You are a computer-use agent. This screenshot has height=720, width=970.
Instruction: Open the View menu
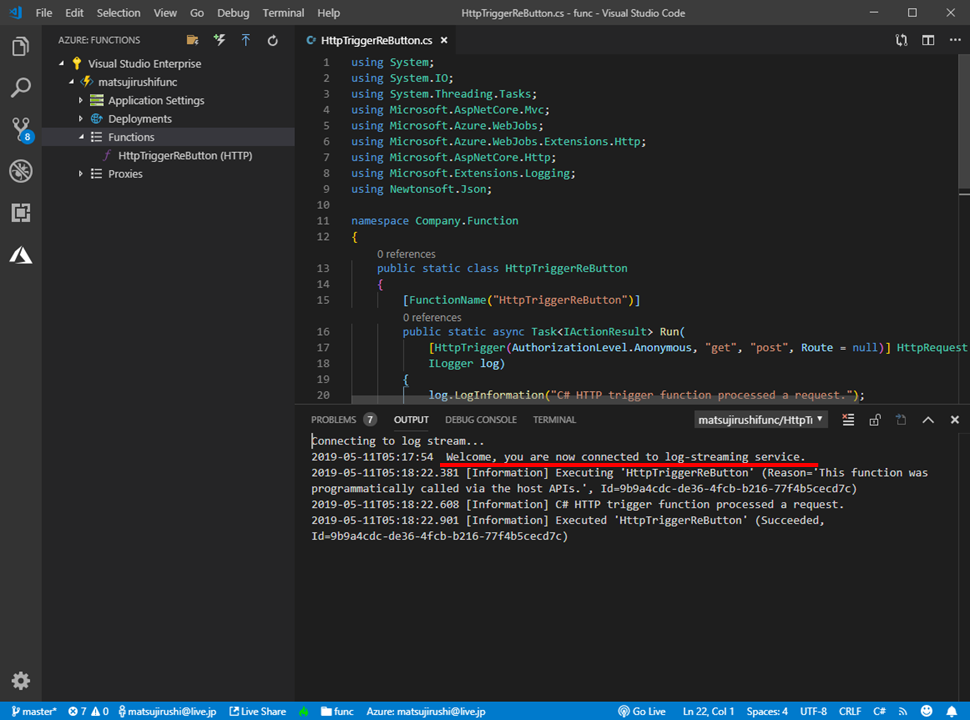(165, 13)
